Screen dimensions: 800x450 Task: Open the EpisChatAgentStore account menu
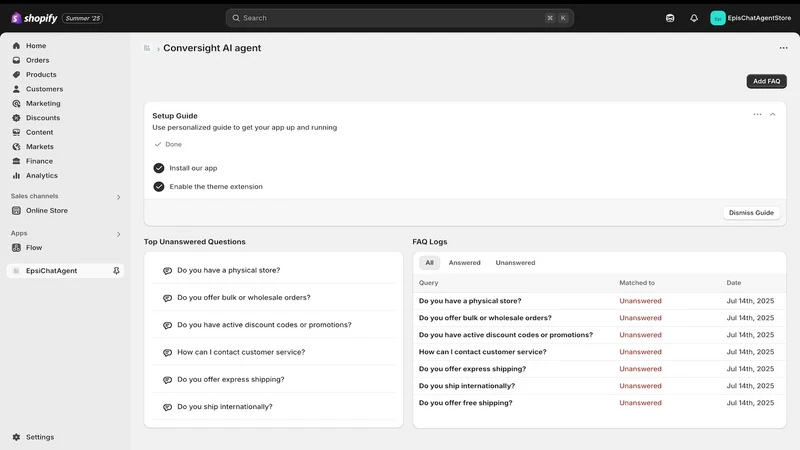751,18
